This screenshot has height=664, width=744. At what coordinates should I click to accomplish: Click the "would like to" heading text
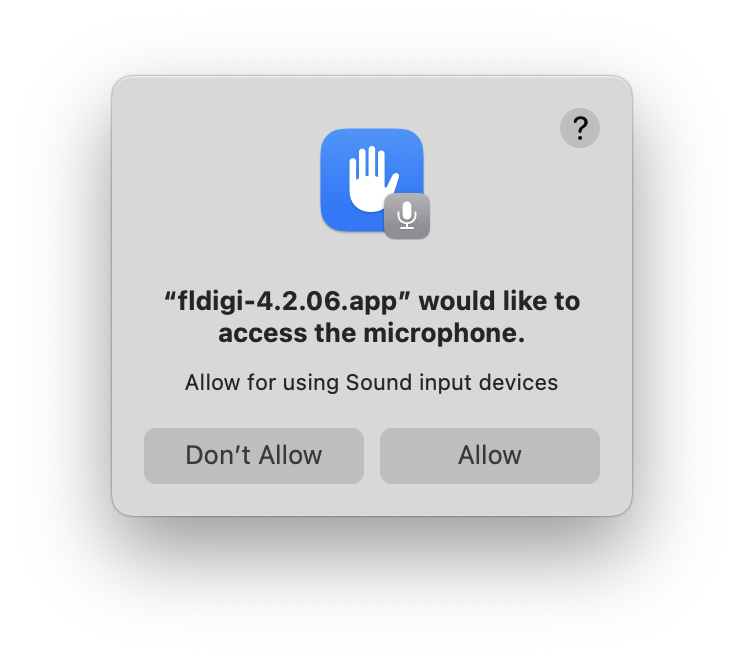tap(499, 301)
